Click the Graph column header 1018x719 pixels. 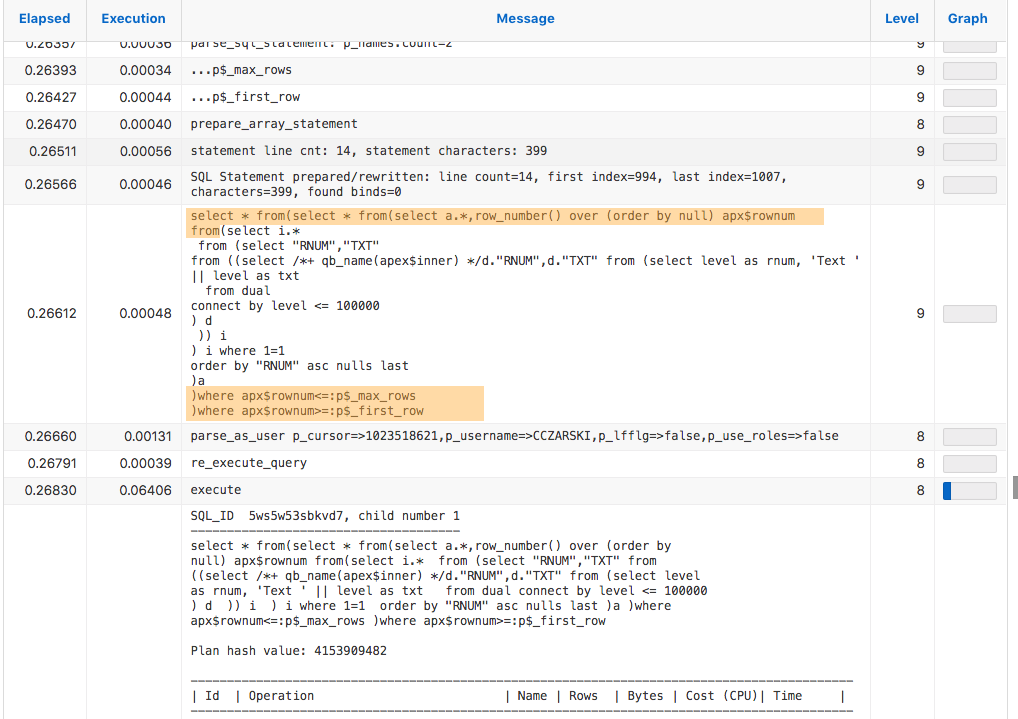pyautogui.click(x=967, y=19)
